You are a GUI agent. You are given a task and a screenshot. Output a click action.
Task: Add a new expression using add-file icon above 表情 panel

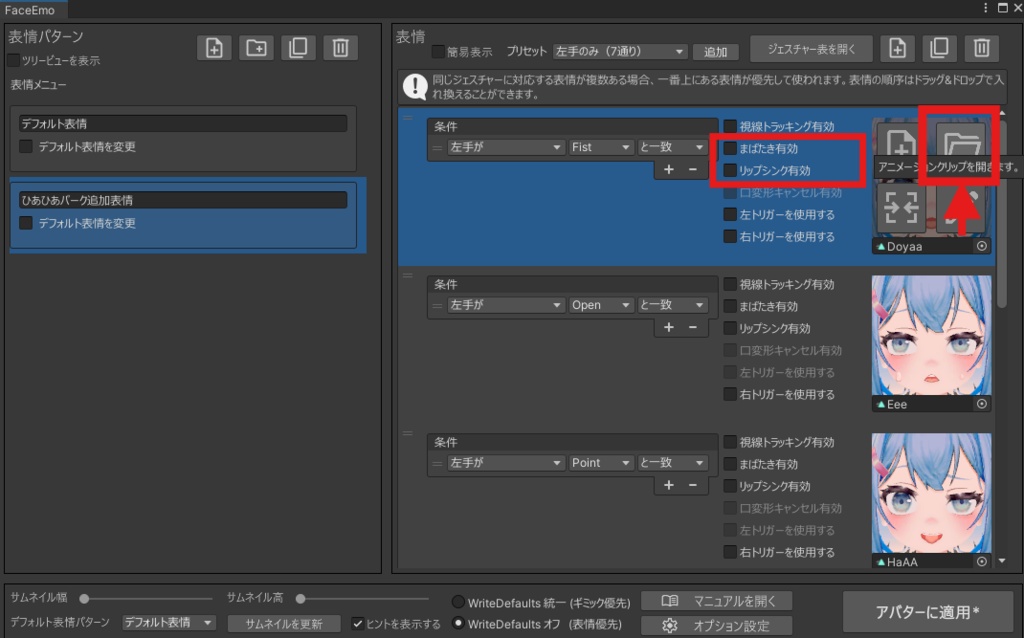click(x=897, y=48)
